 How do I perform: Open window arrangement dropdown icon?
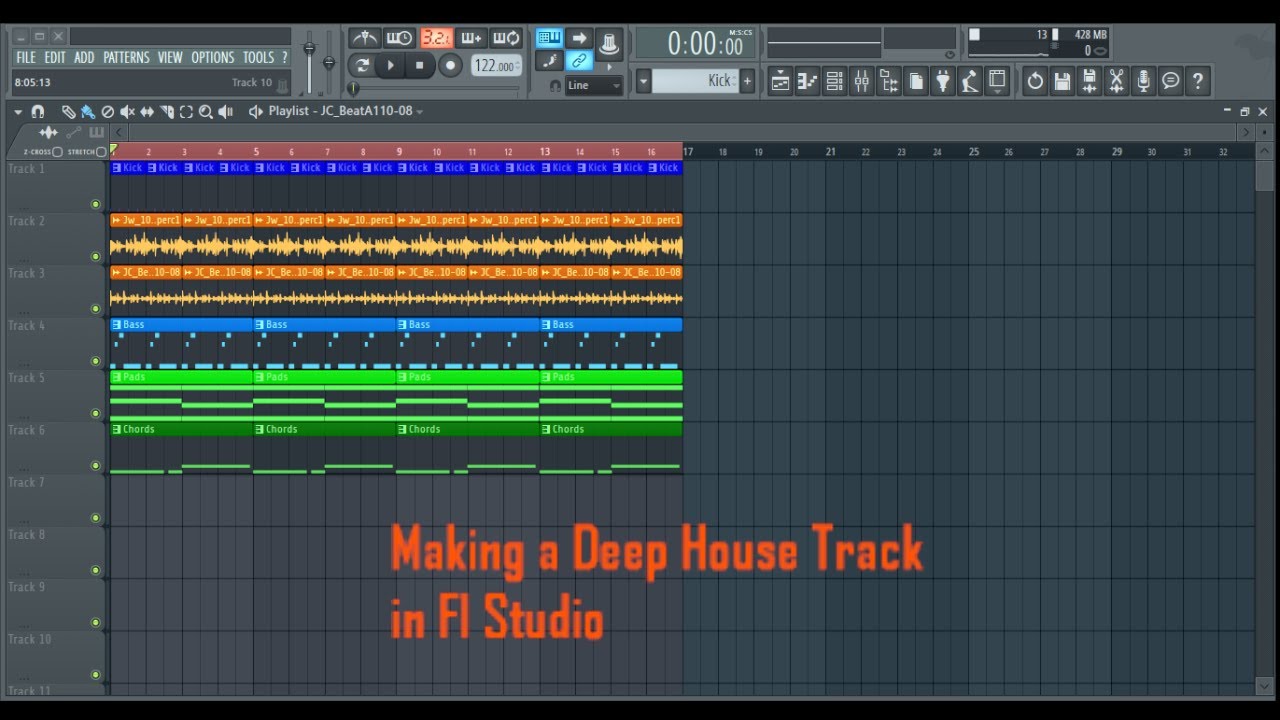pyautogui.click(x=997, y=81)
